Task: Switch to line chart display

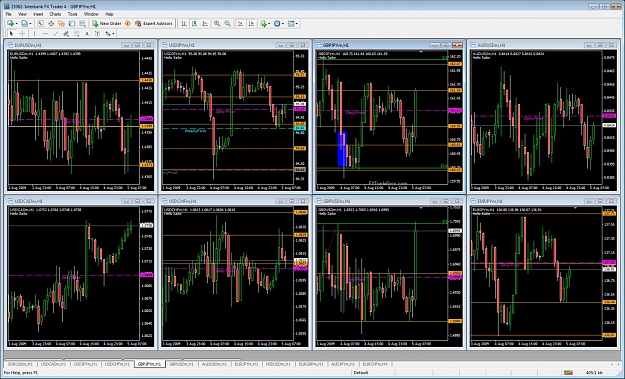Action: (x=205, y=24)
